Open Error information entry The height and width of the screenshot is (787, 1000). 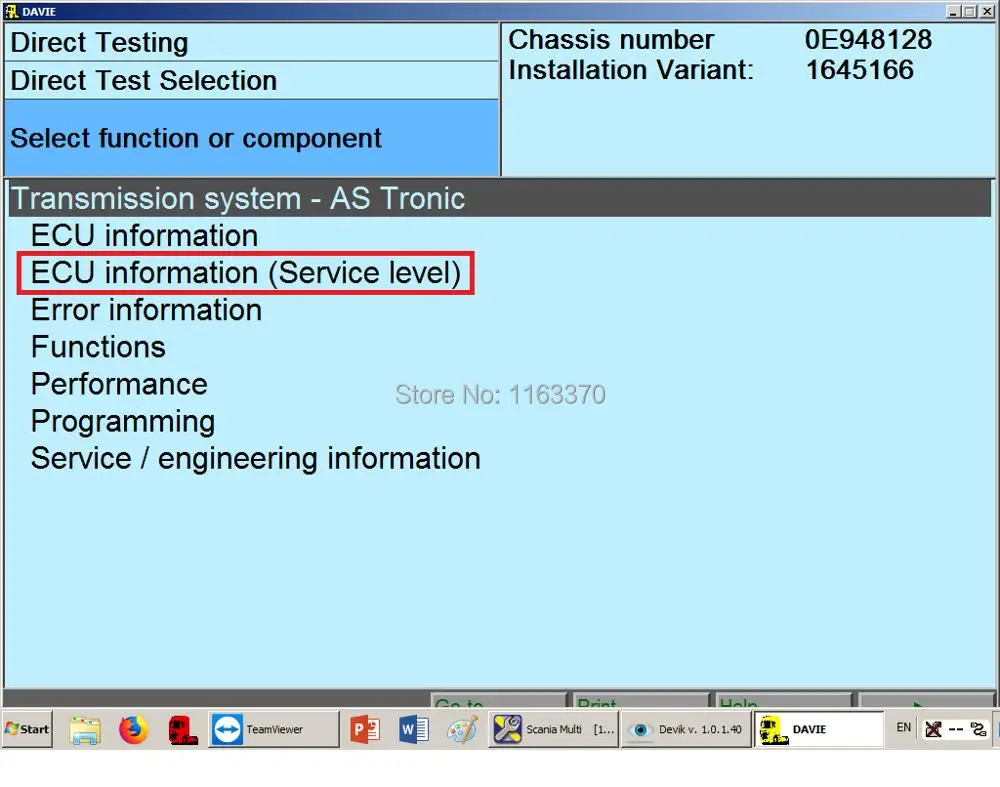(146, 310)
